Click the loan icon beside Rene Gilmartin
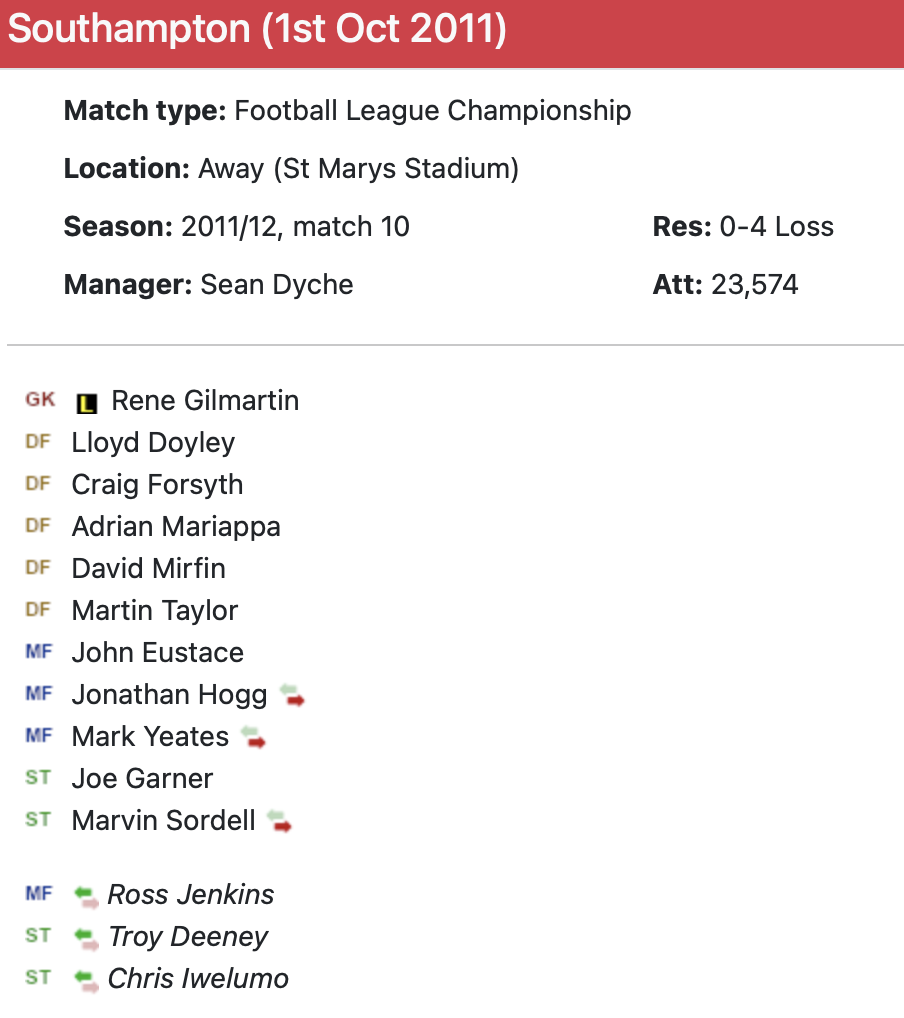 pos(87,403)
